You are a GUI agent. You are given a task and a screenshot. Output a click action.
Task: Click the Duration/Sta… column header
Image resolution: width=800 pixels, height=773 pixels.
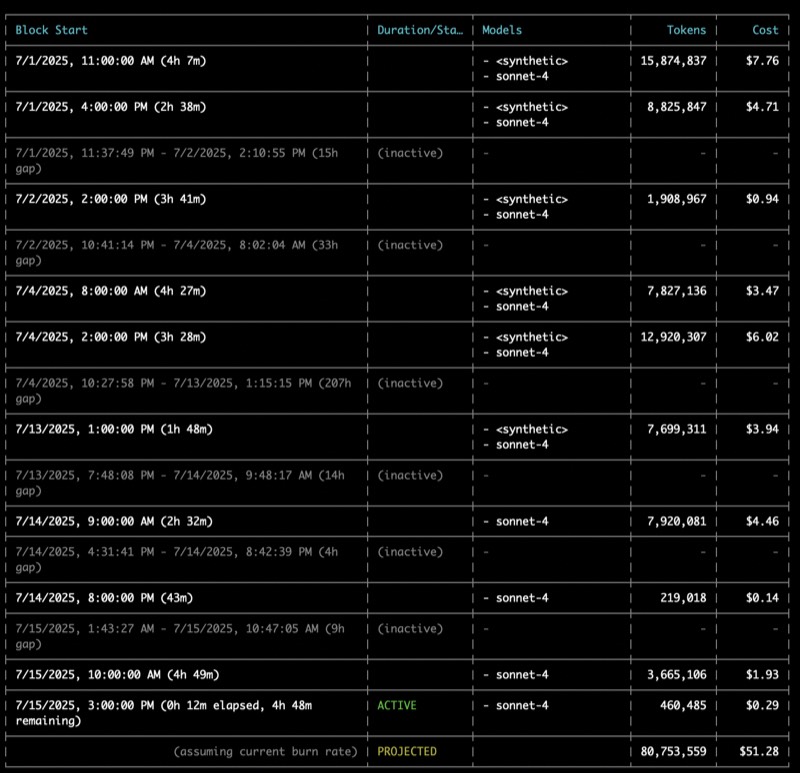(420, 30)
